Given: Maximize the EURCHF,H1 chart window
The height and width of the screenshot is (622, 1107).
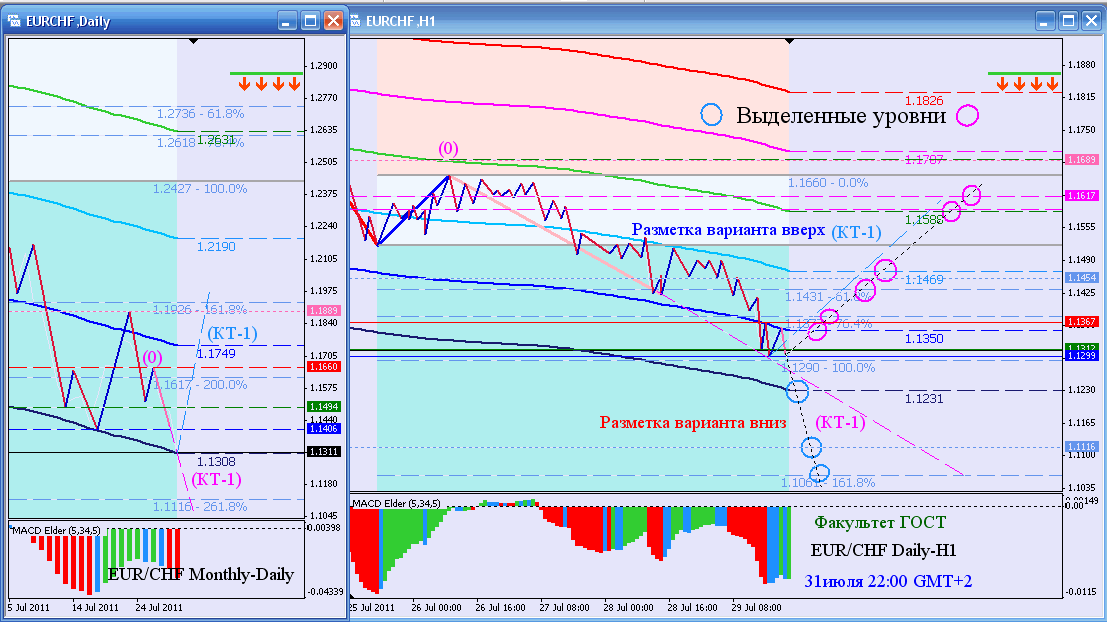Looking at the screenshot, I should (1068, 21).
